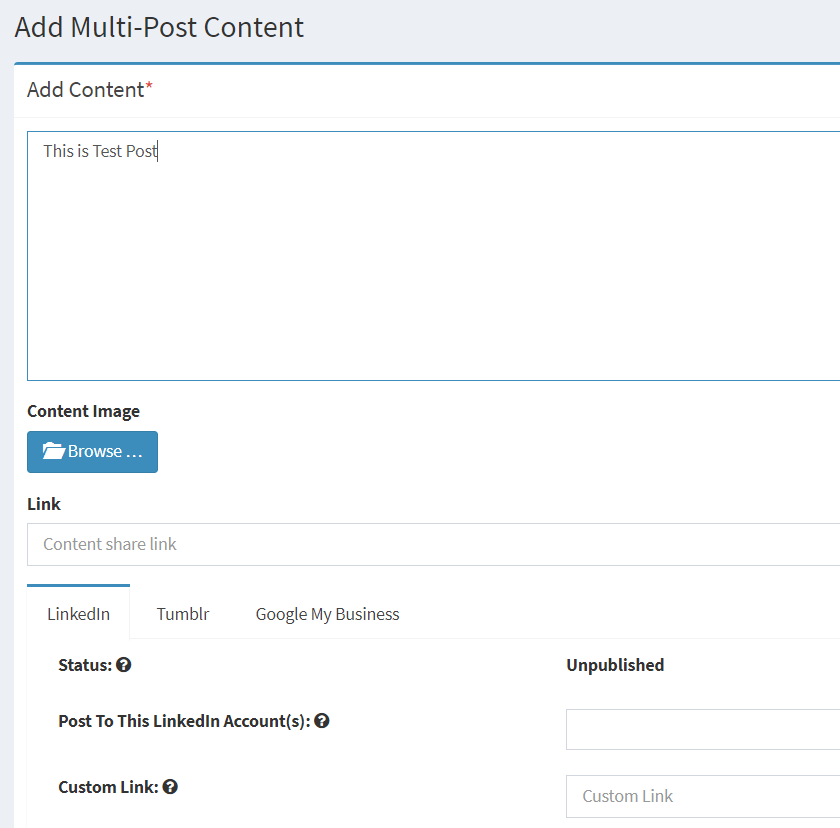Click the folder icon on the Browse button
840x828 pixels.
[54, 452]
